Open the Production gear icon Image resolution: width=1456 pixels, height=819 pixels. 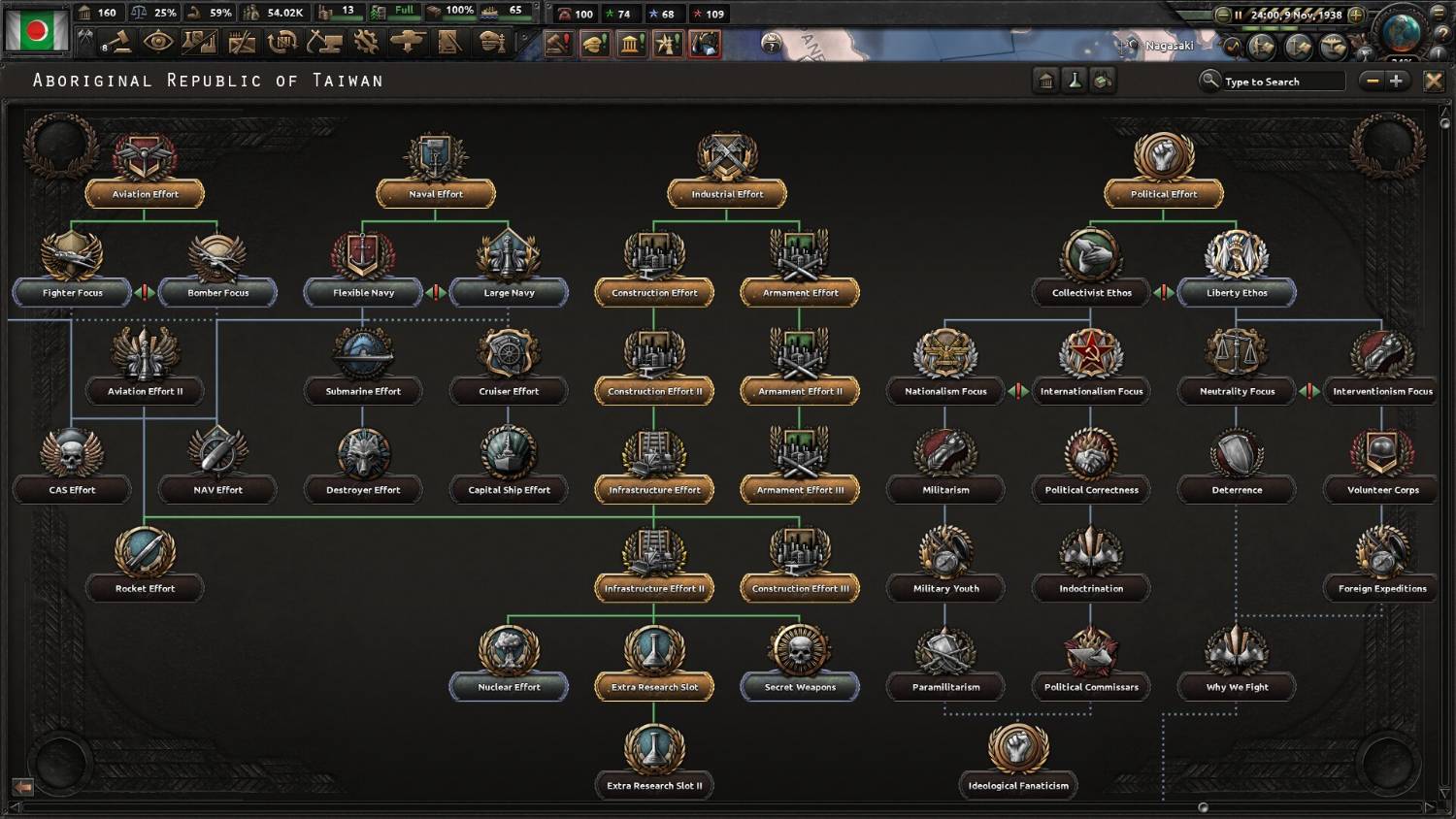coord(366,42)
